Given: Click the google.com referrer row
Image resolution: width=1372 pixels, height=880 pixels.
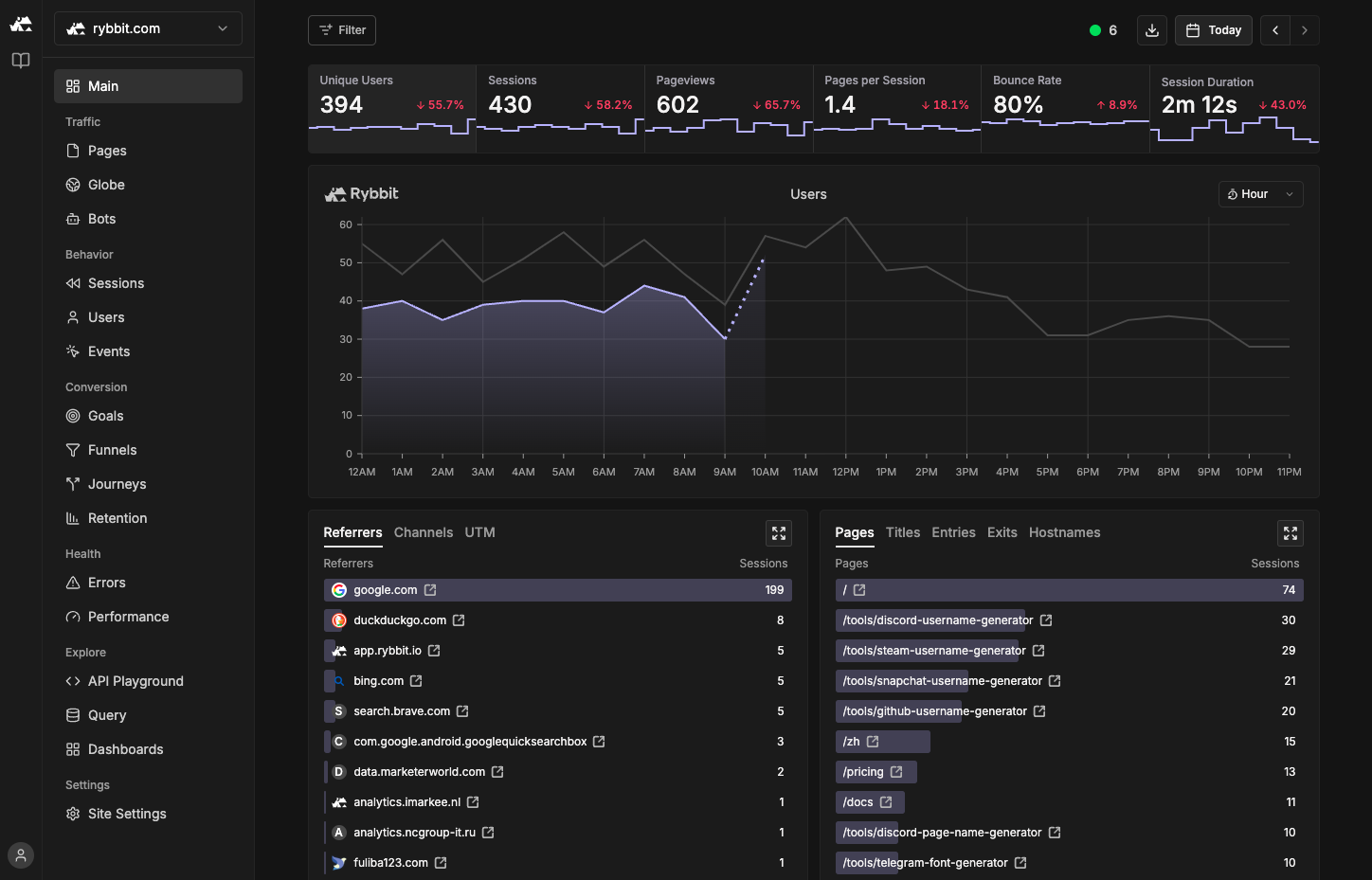Looking at the screenshot, I should tap(558, 590).
